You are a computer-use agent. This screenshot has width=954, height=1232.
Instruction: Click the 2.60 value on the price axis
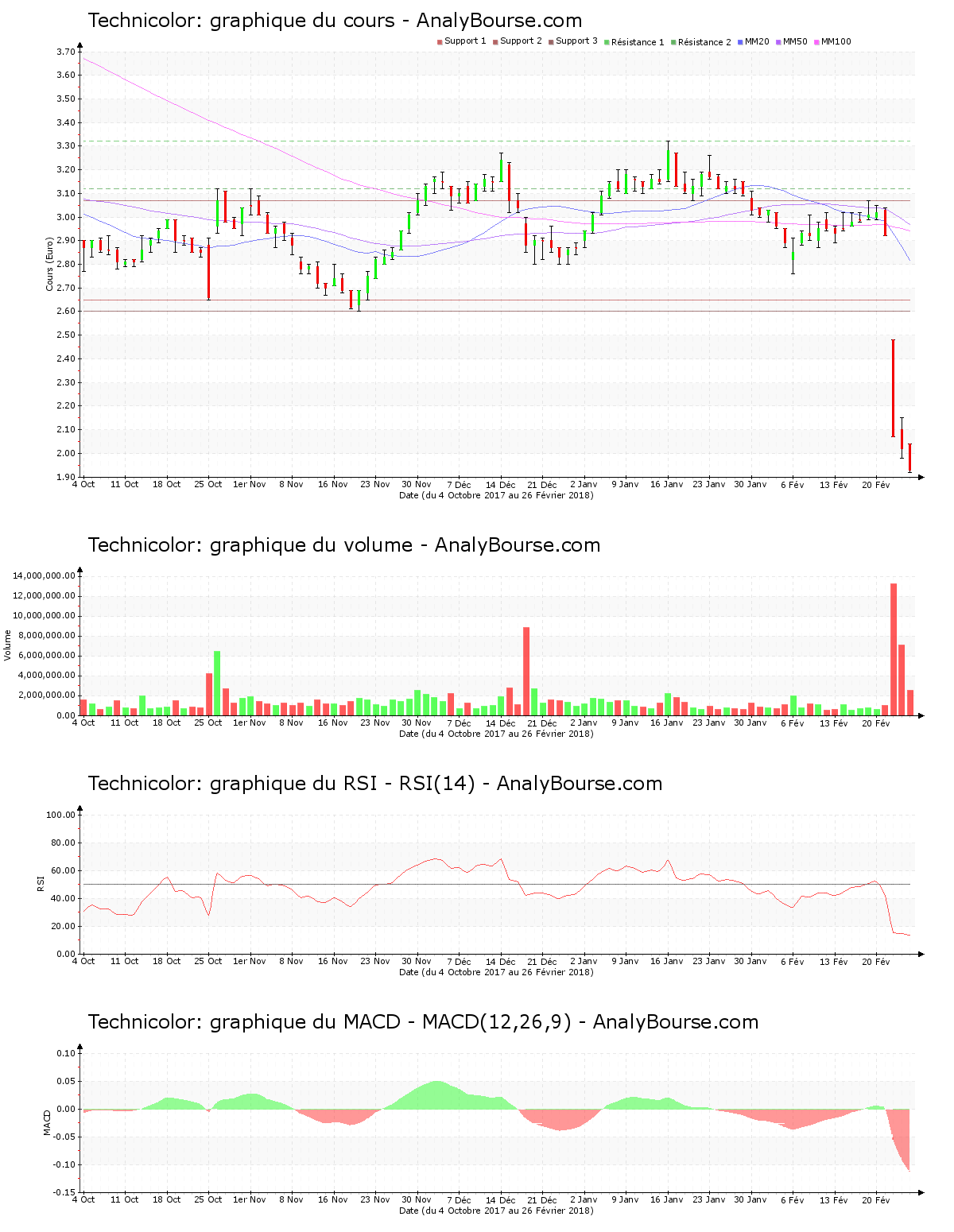tap(66, 312)
